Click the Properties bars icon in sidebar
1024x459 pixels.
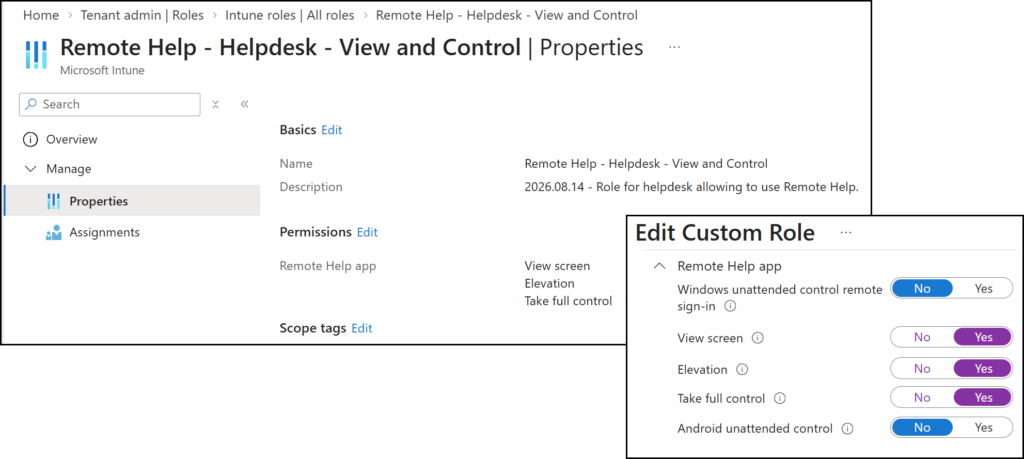54,201
